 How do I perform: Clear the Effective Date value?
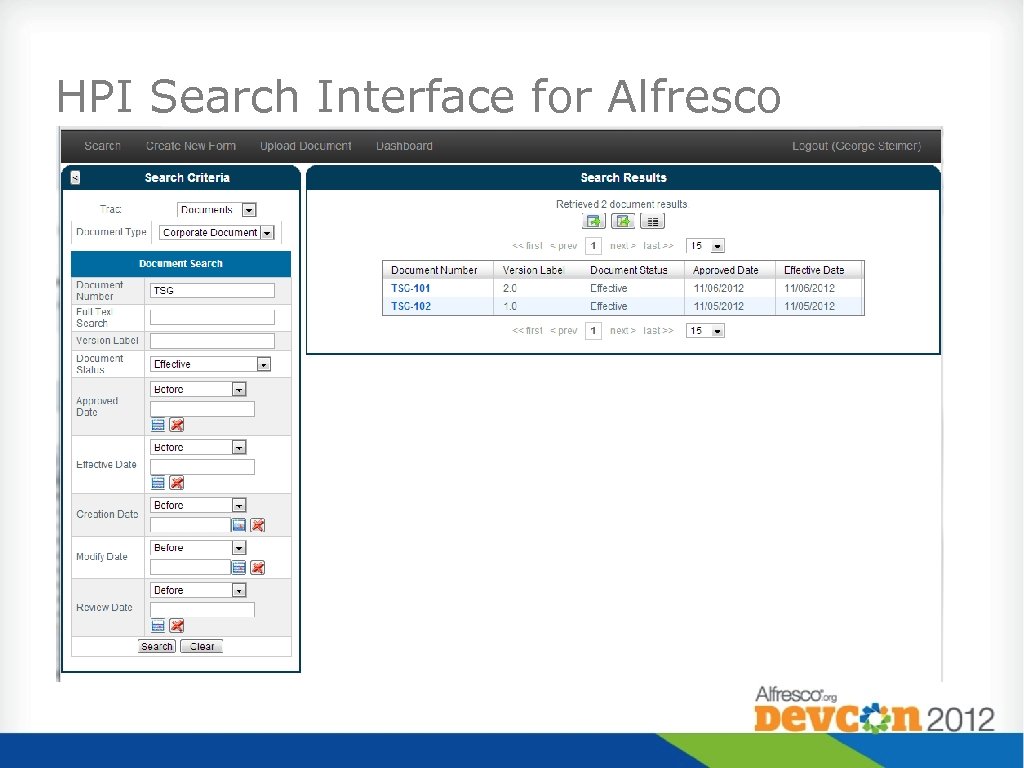pyautogui.click(x=176, y=483)
